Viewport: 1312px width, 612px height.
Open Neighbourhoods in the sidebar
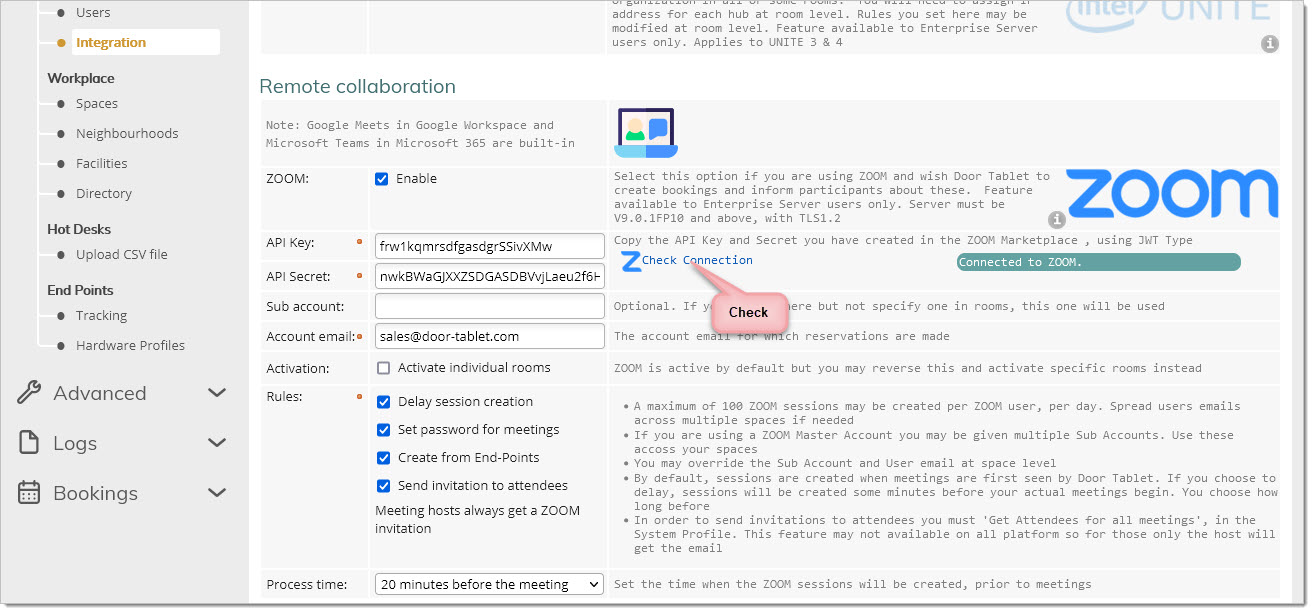point(127,134)
